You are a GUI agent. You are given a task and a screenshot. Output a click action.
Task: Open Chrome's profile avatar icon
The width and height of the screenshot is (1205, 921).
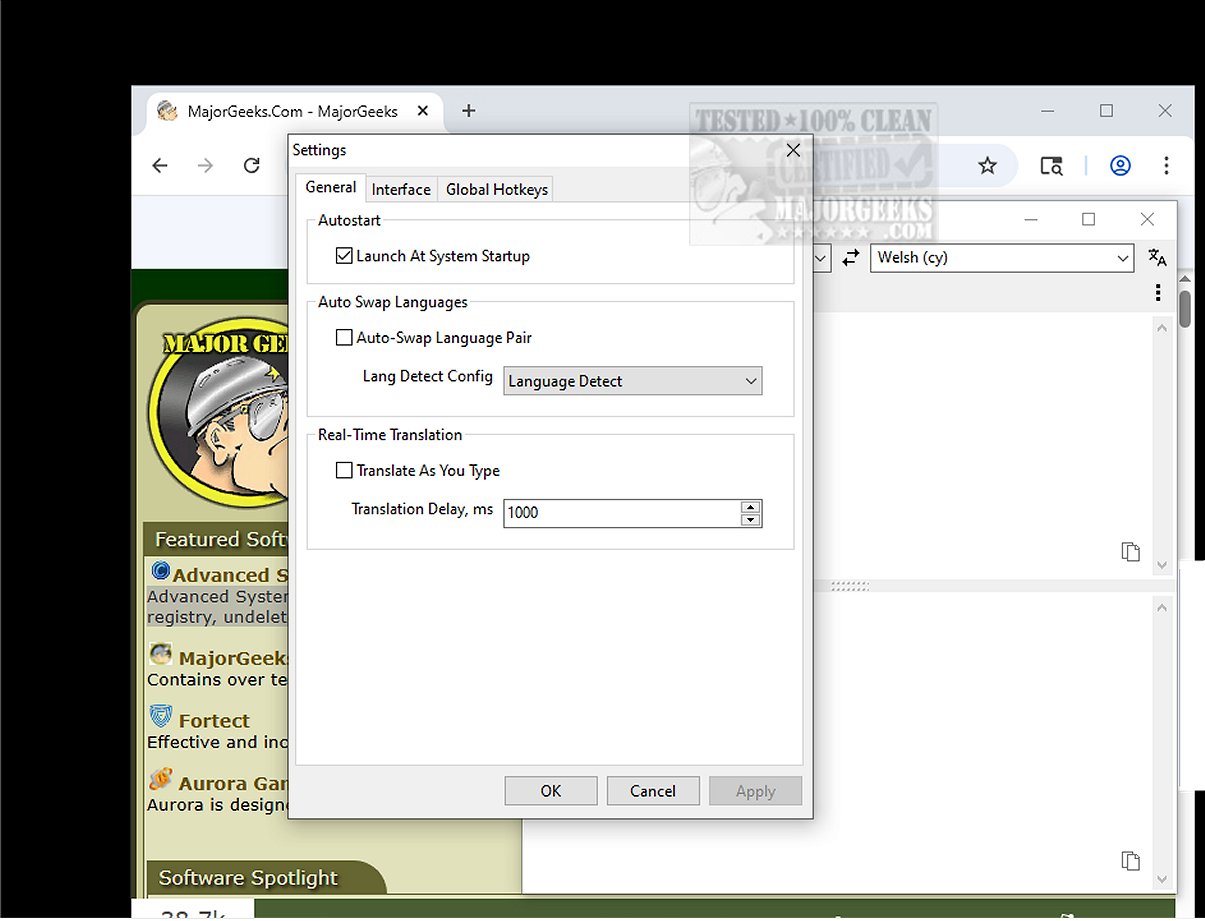click(1120, 166)
